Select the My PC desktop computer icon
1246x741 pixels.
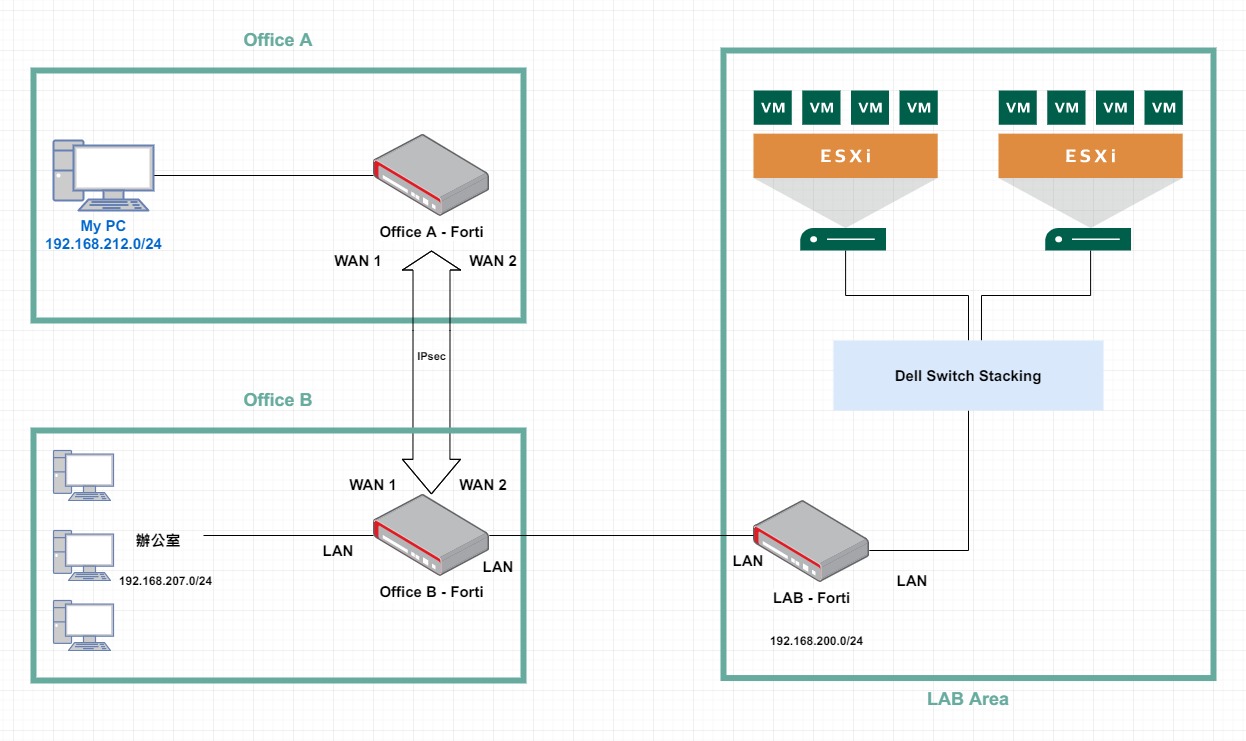click(104, 177)
